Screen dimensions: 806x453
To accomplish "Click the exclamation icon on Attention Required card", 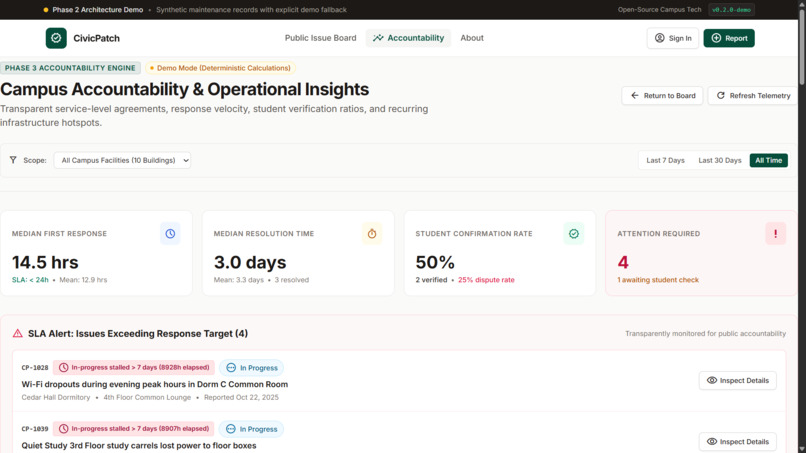I will pyautogui.click(x=776, y=233).
